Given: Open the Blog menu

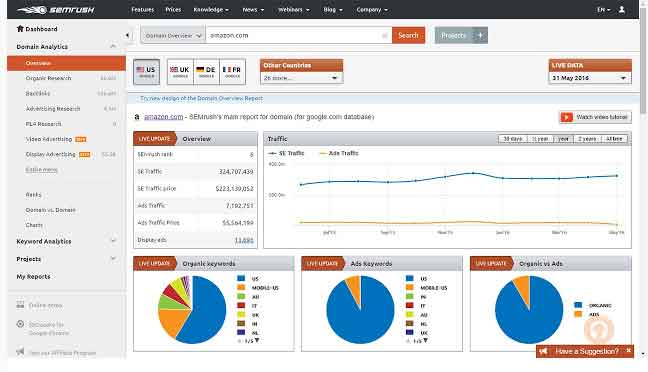Looking at the screenshot, I should pyautogui.click(x=333, y=10).
